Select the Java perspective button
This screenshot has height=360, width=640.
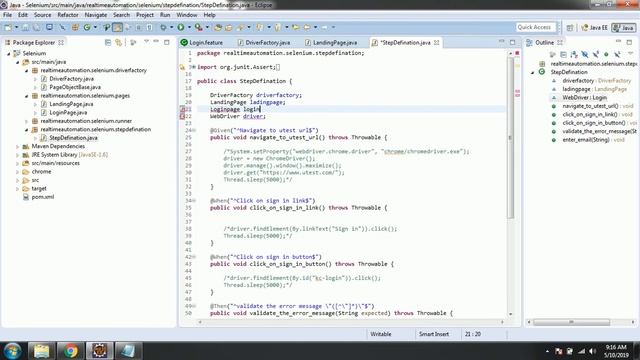coord(623,28)
